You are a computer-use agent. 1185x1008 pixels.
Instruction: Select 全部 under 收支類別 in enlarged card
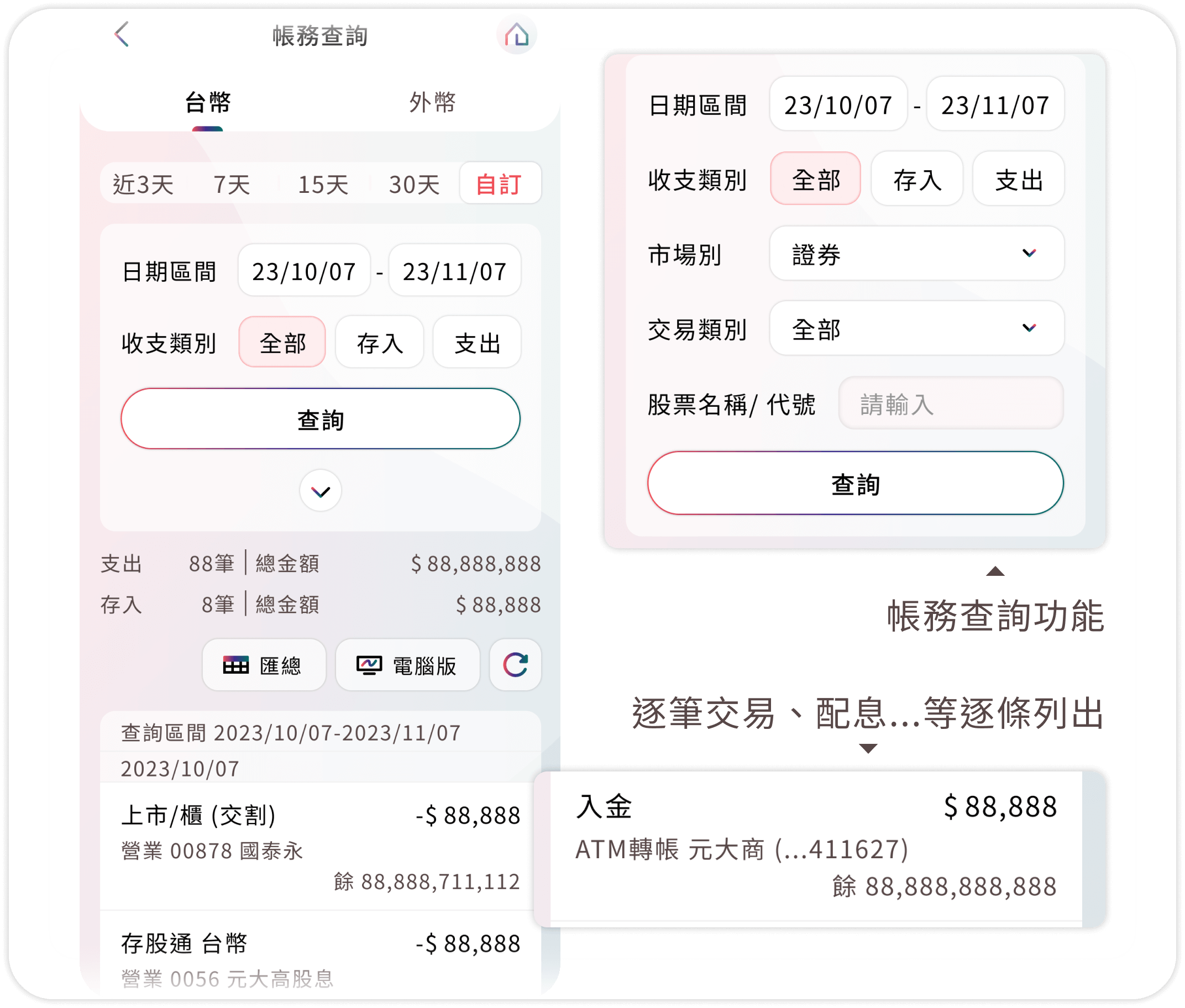[x=815, y=179]
